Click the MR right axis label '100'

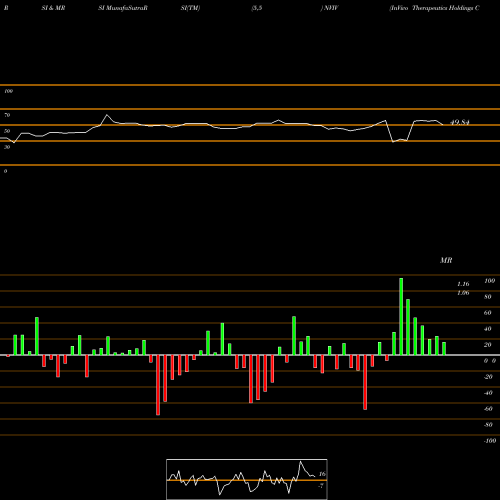point(490,281)
